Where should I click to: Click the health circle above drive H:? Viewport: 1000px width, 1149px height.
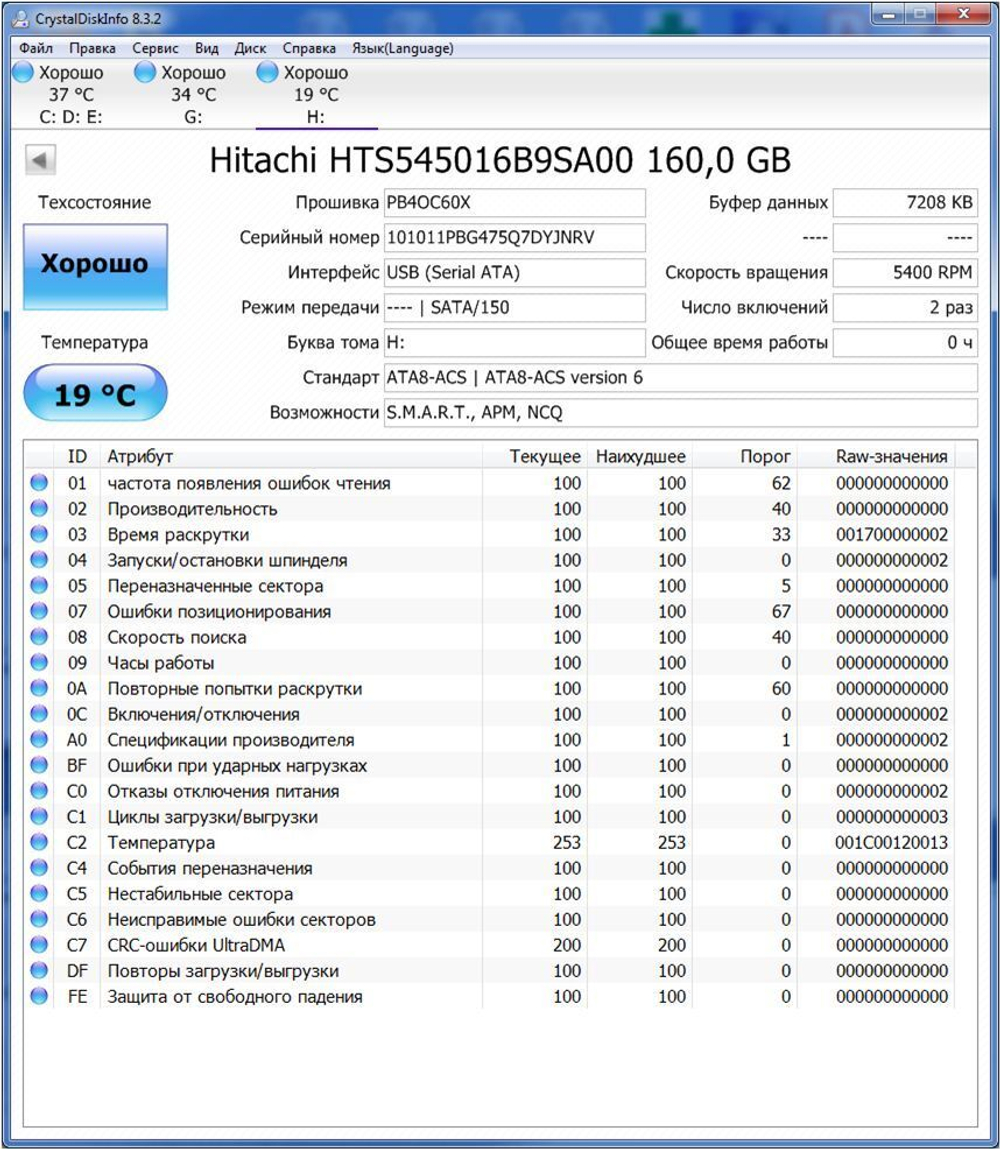(x=266, y=72)
